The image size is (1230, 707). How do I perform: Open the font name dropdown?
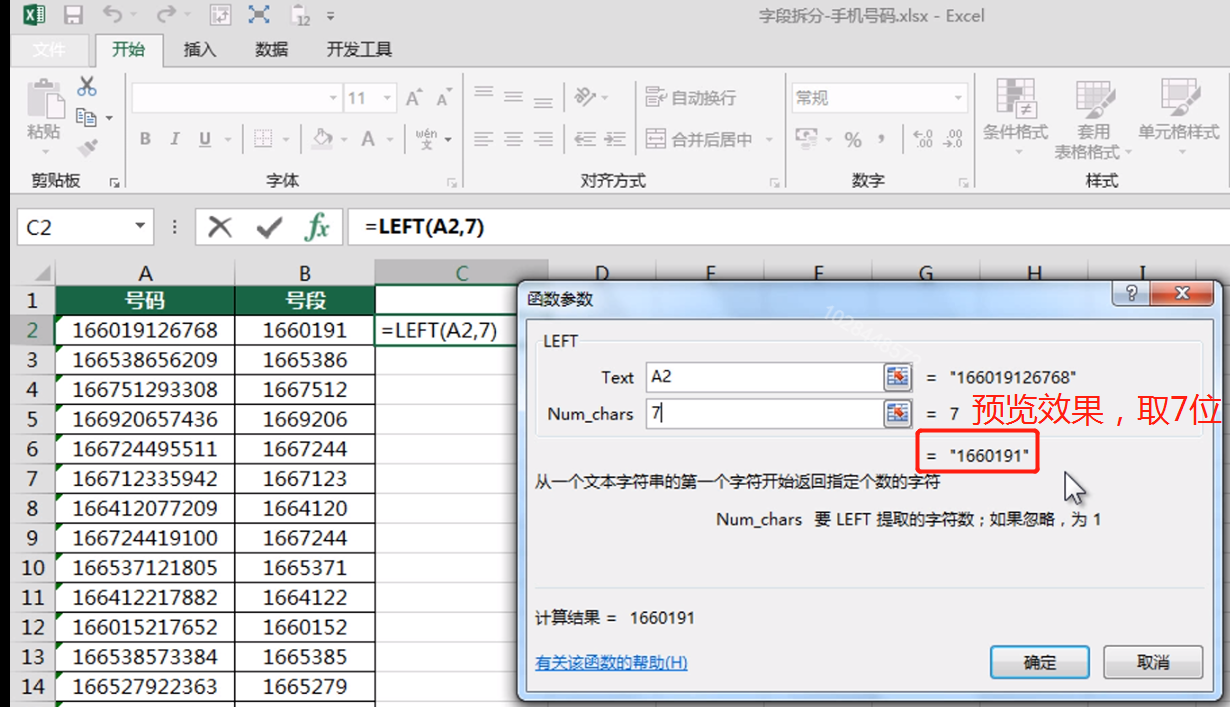click(333, 98)
